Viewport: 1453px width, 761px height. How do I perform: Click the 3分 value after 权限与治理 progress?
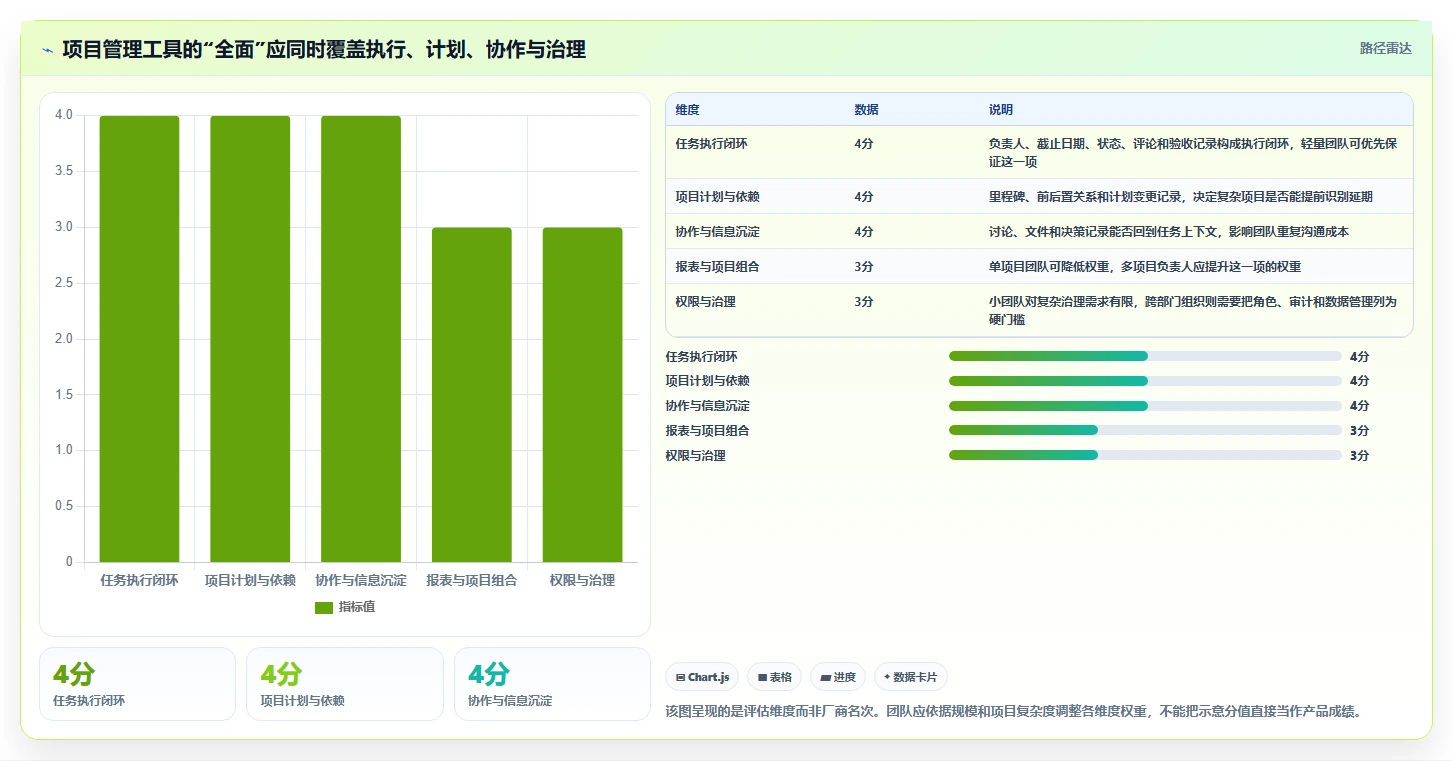tap(1359, 456)
